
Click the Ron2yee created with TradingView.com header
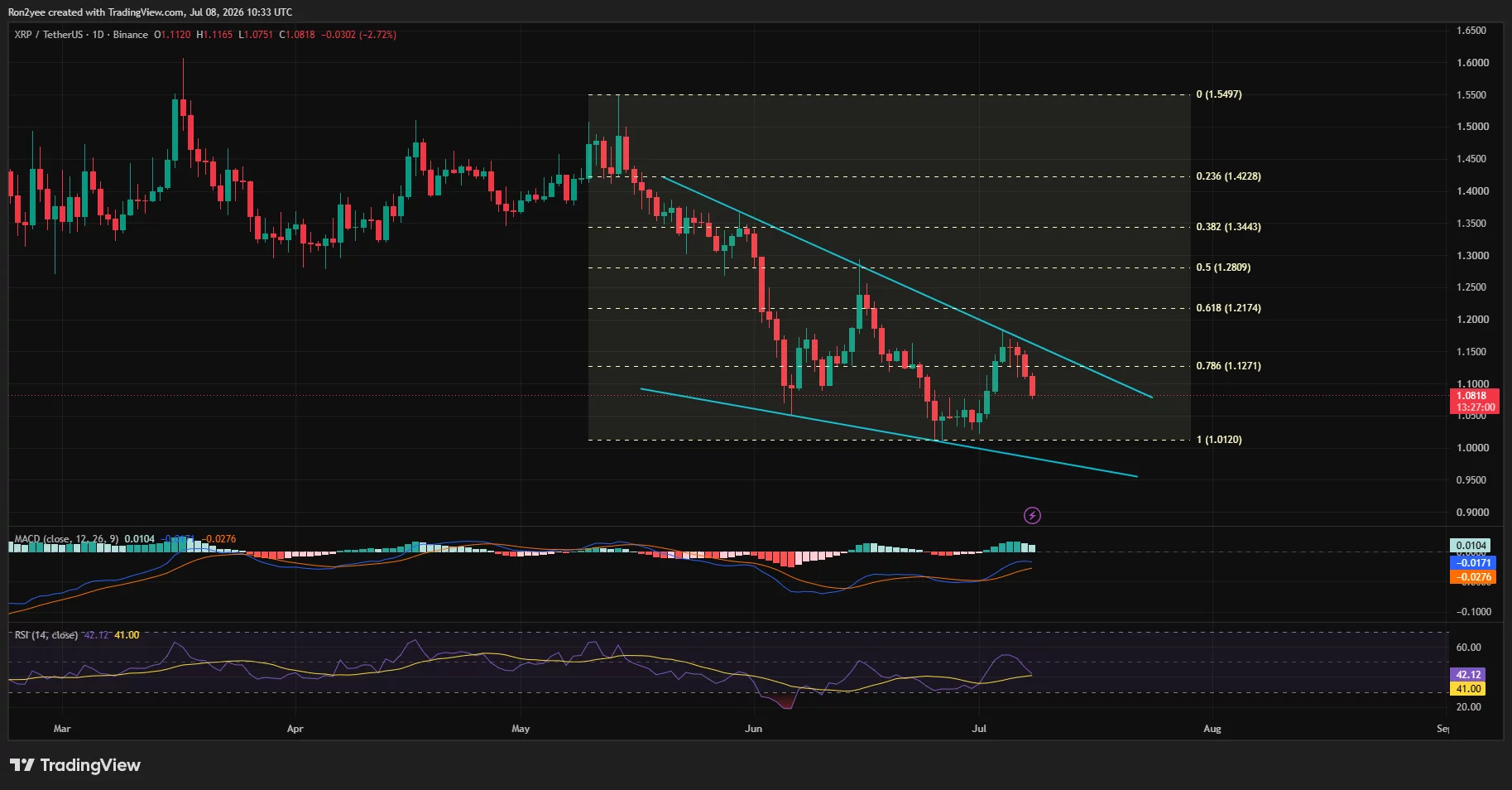click(150, 12)
